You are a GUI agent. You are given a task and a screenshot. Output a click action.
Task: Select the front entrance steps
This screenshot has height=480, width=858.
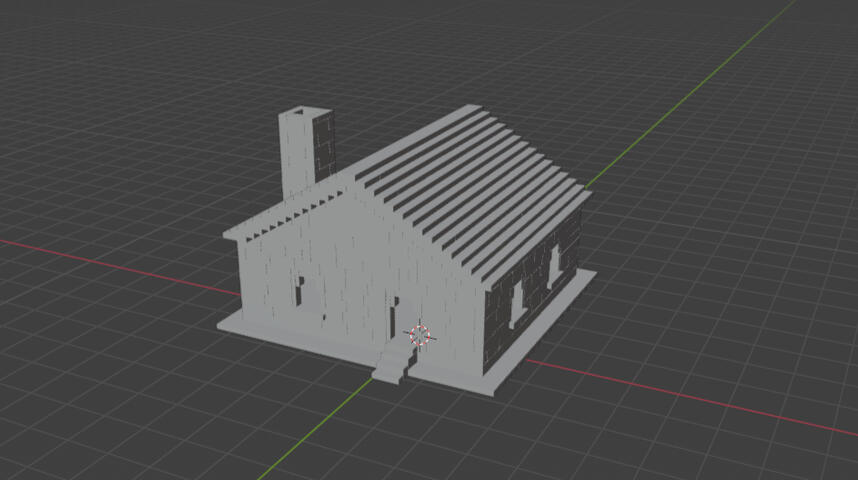[x=393, y=366]
